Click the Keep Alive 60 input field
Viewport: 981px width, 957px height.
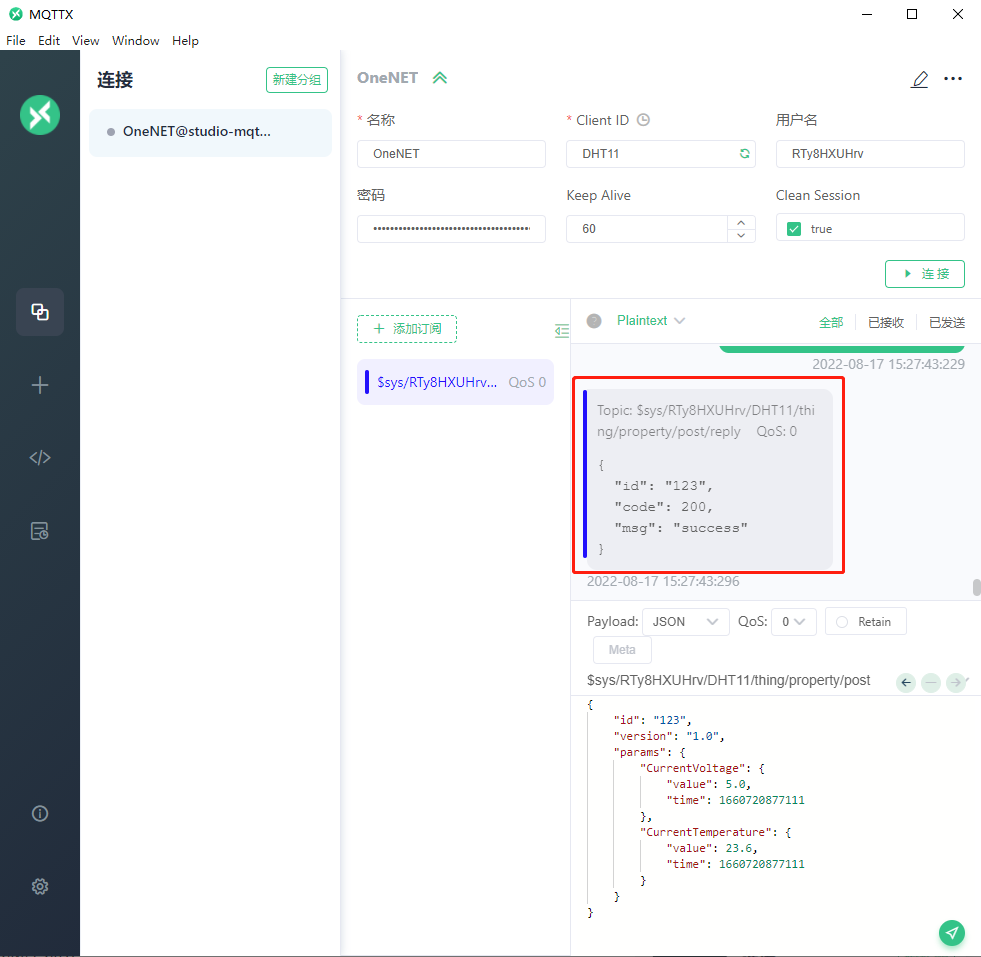647,229
